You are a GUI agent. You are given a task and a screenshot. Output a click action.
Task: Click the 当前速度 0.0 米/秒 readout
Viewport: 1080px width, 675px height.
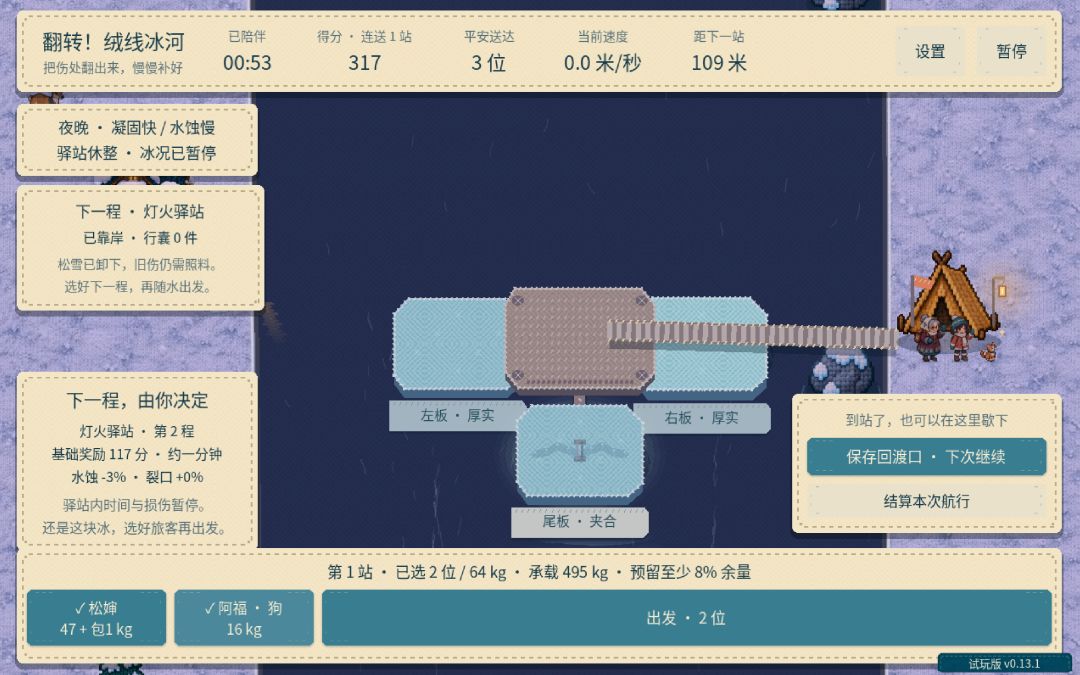coord(603,52)
